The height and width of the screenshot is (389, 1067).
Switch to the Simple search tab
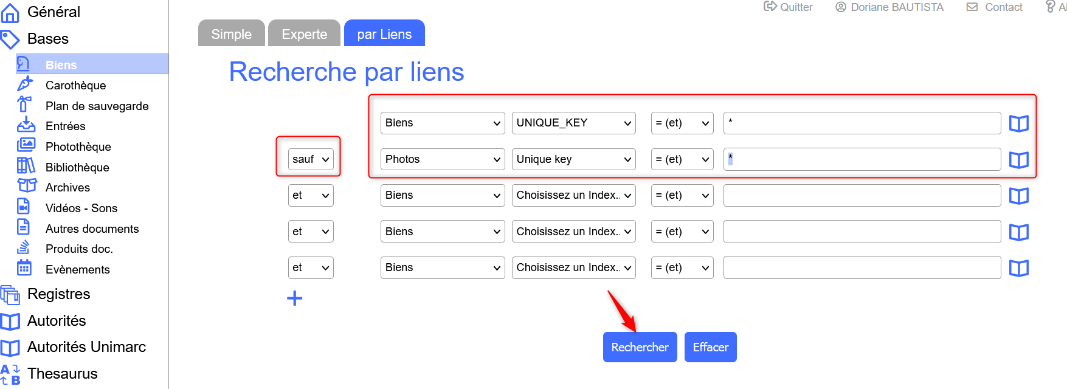click(231, 34)
